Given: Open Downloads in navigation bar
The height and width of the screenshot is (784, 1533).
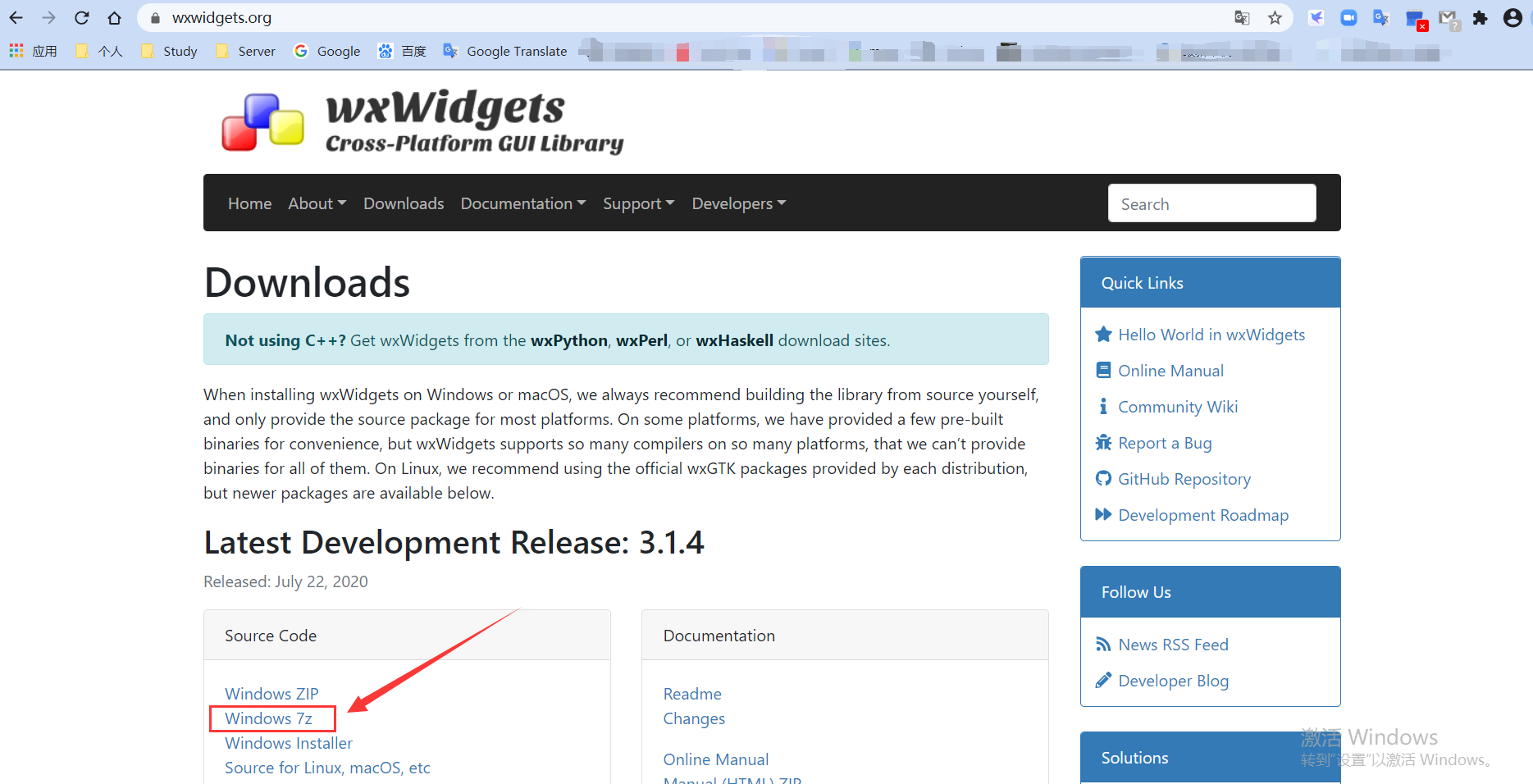Looking at the screenshot, I should tap(404, 203).
